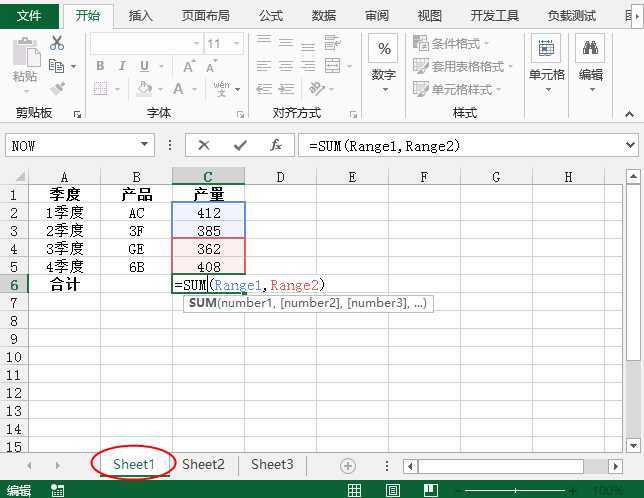Click the merge and center icon
644x498 pixels.
(332, 66)
